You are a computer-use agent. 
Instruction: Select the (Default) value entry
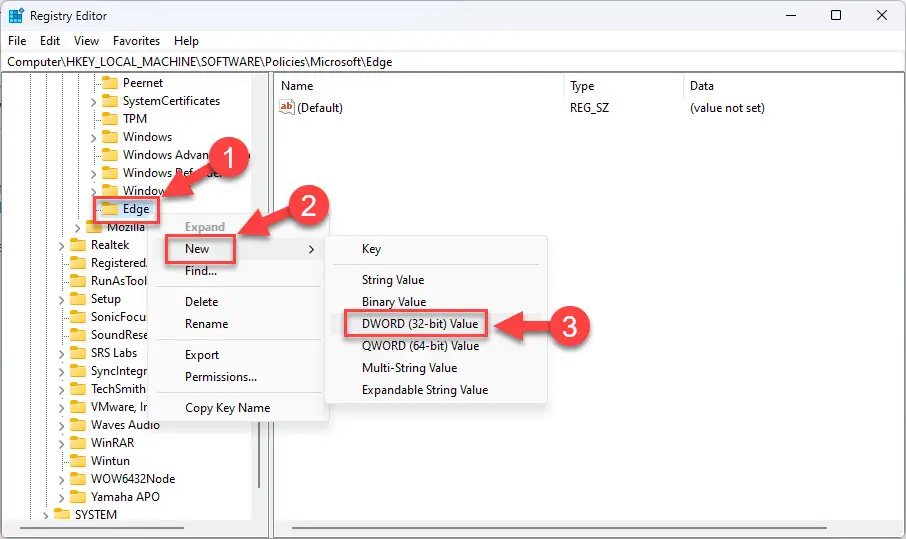pyautogui.click(x=320, y=107)
